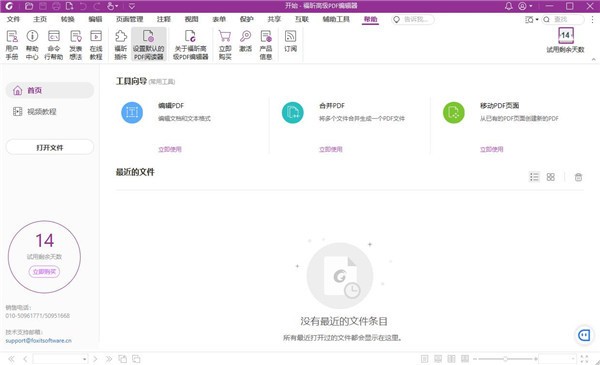The image size is (600, 365).
Task: Switch recent files to list view
Action: click(534, 177)
